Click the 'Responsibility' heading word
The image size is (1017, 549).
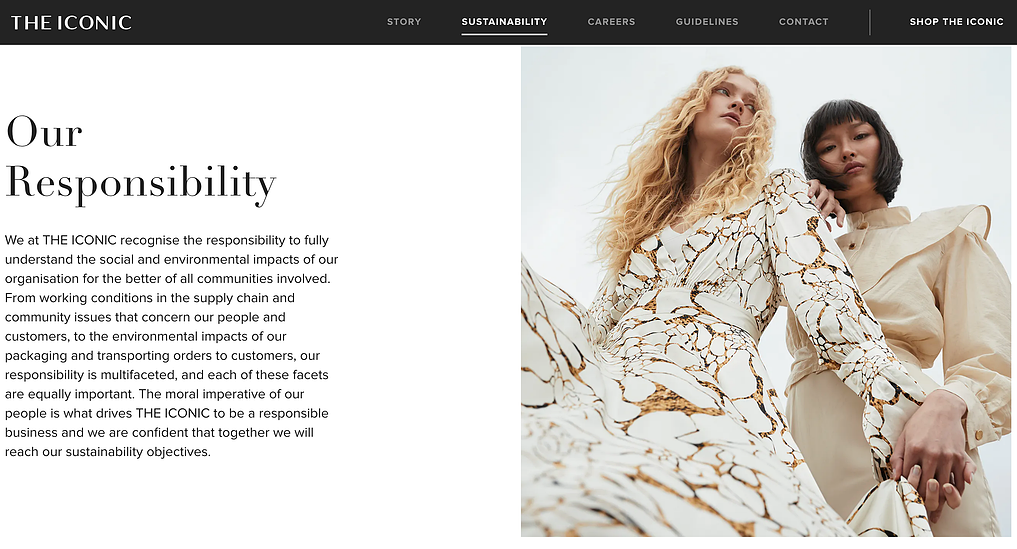pyautogui.click(x=141, y=183)
